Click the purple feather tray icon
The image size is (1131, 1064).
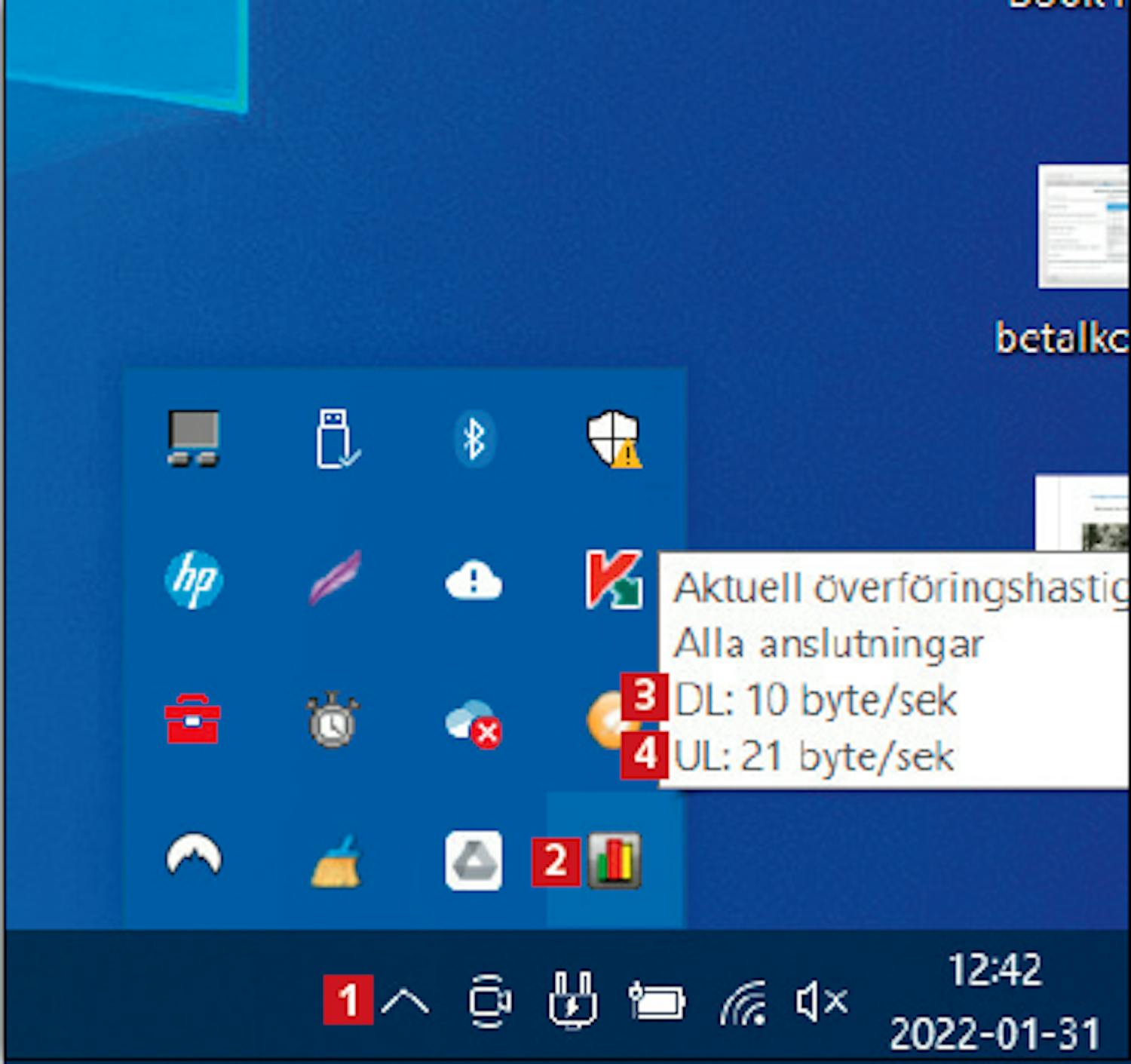(334, 578)
